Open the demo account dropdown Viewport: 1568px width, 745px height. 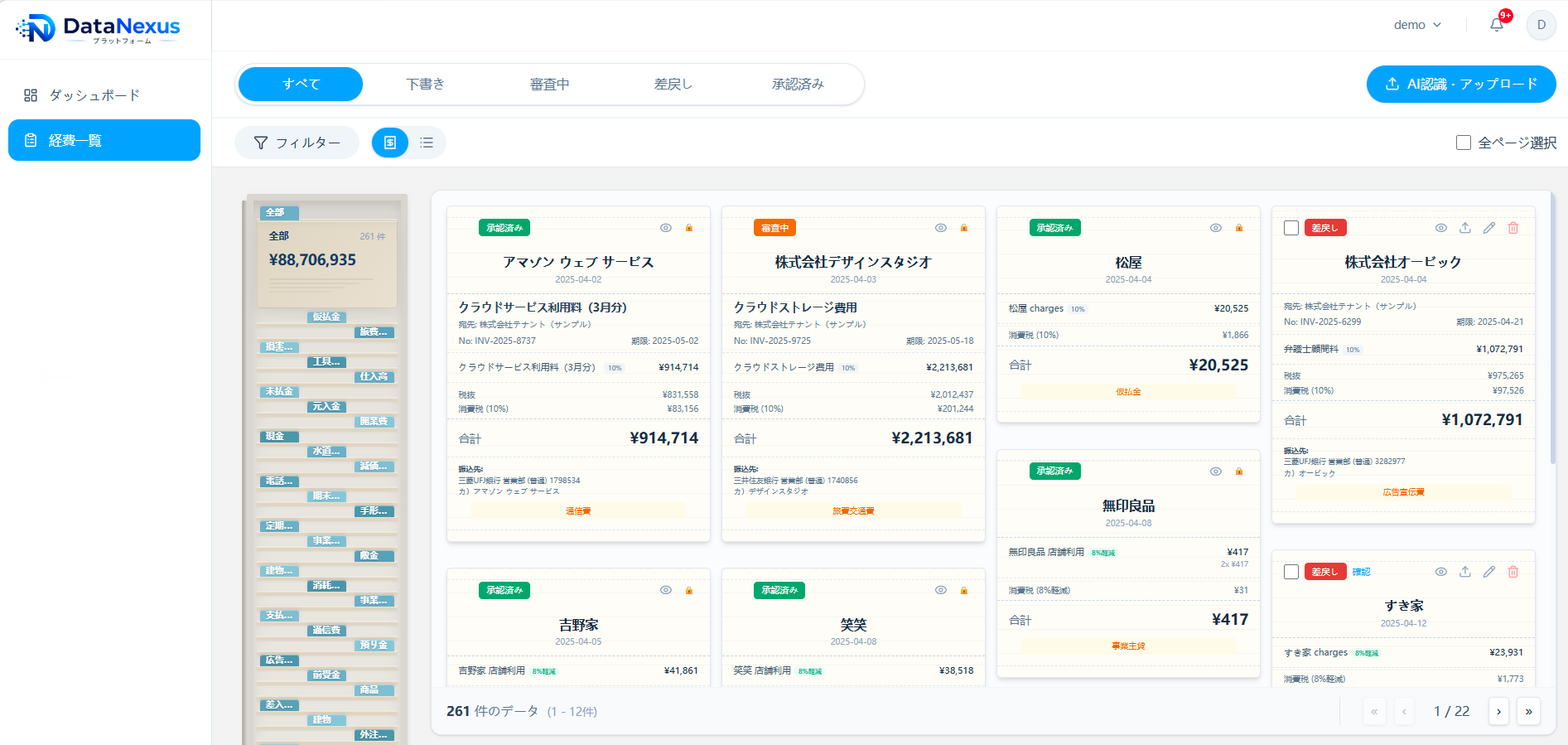(x=1417, y=25)
